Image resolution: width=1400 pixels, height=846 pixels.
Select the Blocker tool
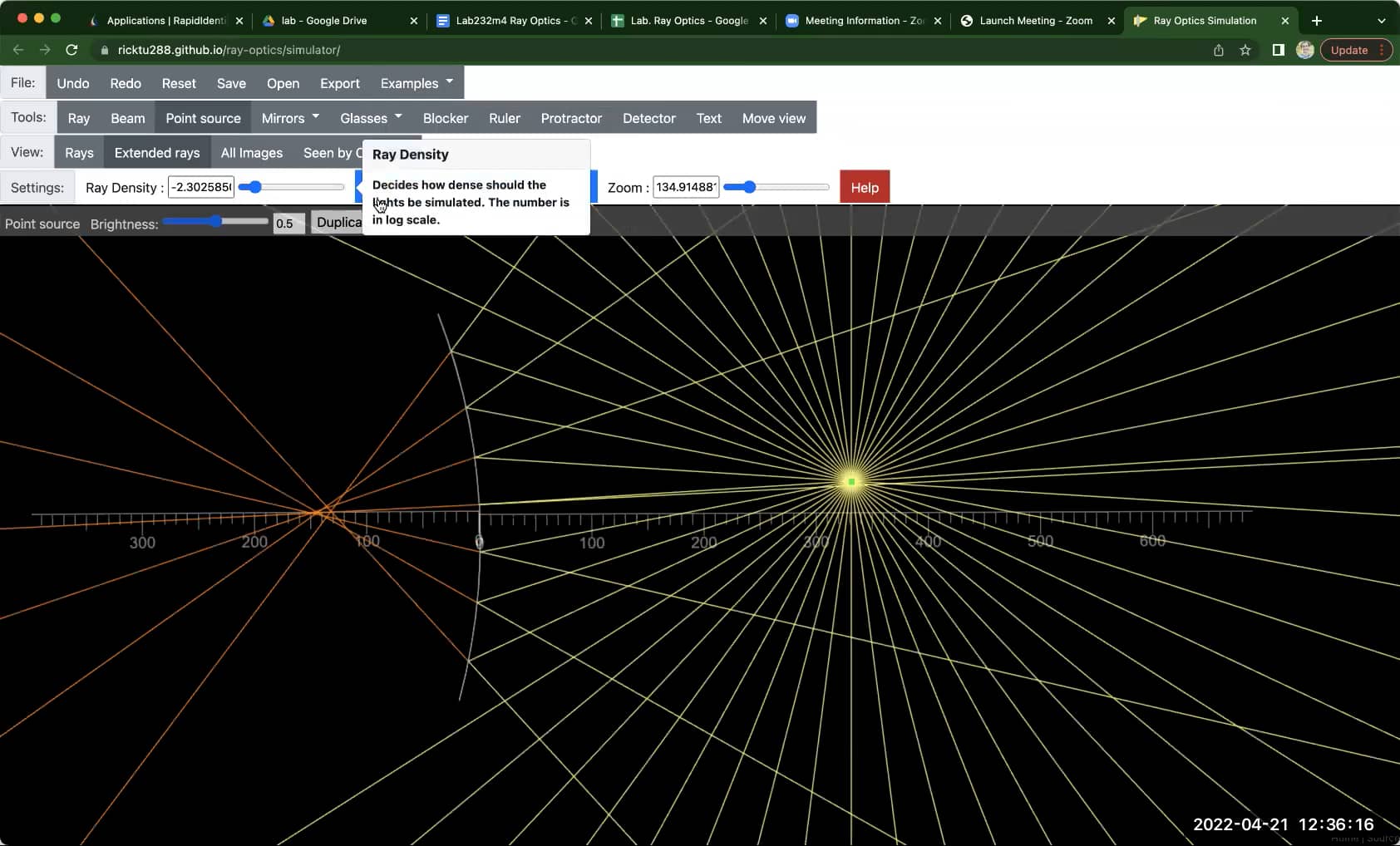[x=446, y=118]
